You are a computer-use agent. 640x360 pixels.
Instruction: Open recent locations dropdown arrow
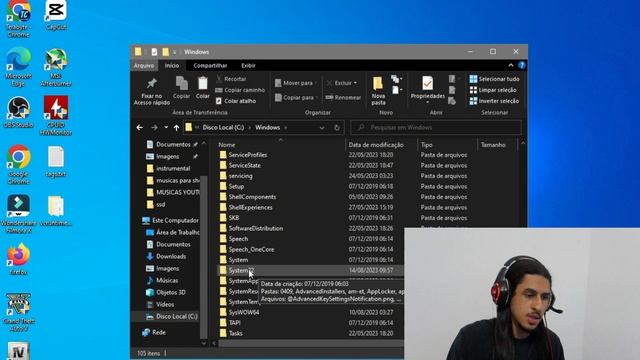click(x=166, y=128)
